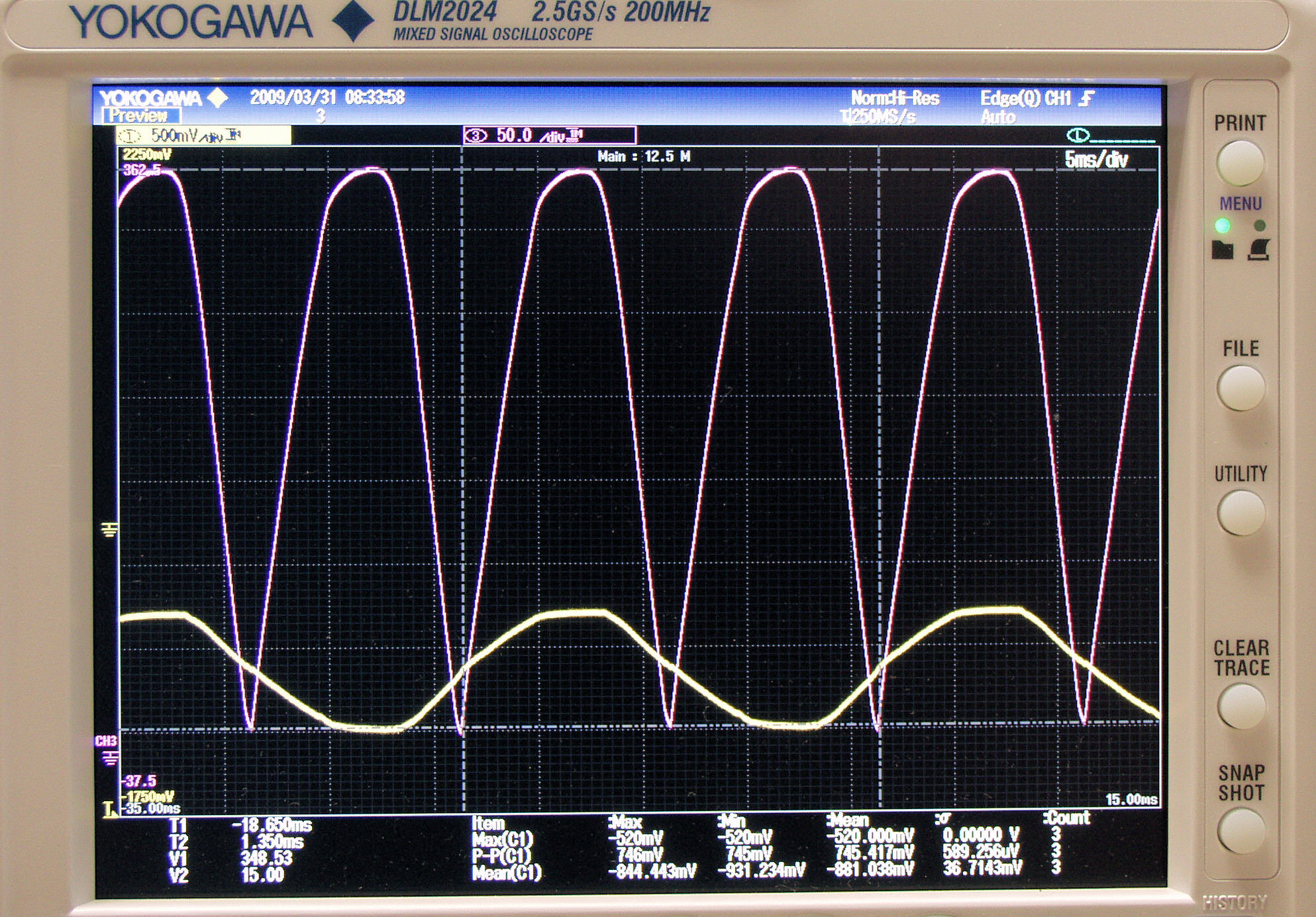The height and width of the screenshot is (917, 1316).
Task: Open the 5ms/div timebase setting
Action: [1096, 160]
